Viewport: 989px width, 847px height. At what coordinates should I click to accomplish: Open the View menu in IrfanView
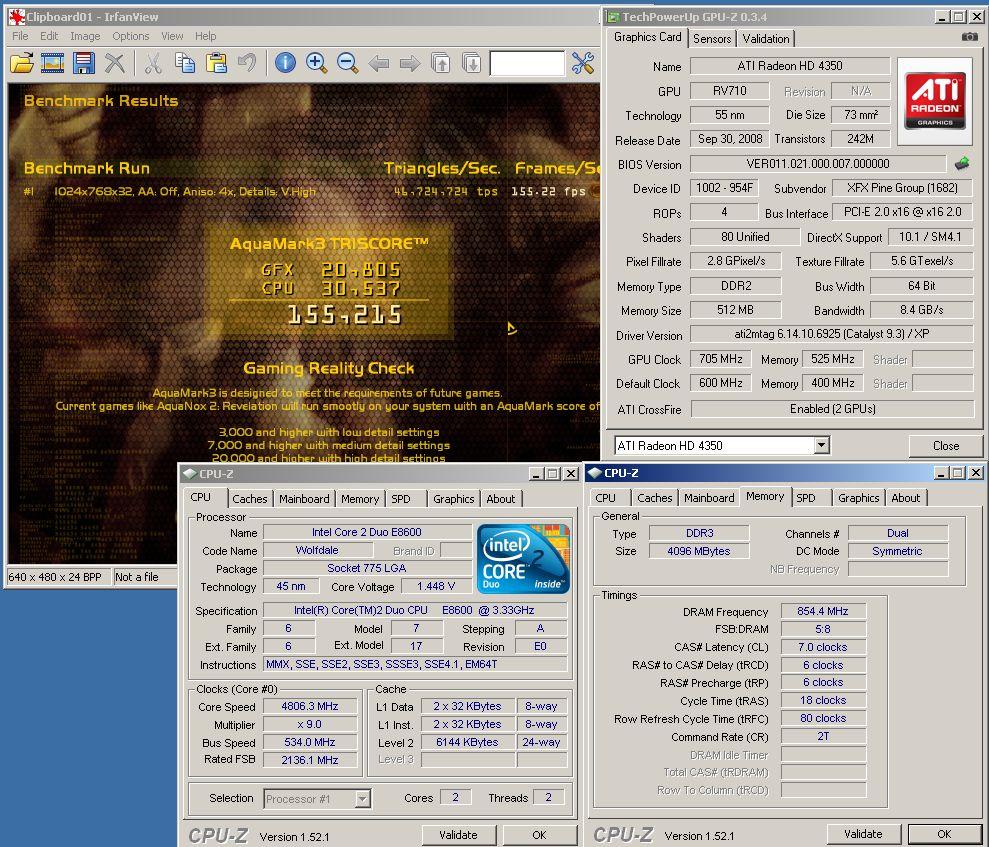pos(172,36)
